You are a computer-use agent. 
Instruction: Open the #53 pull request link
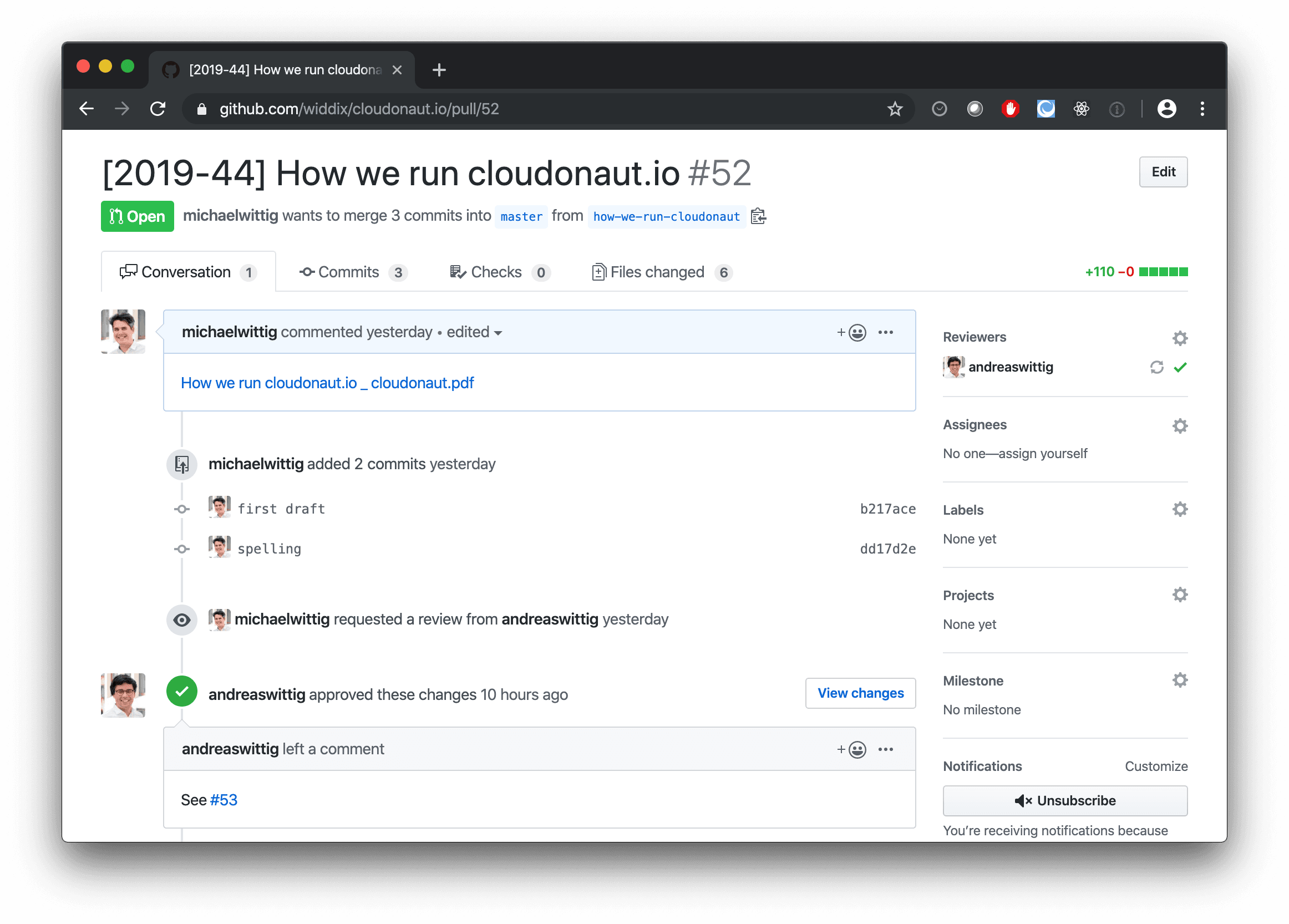pos(224,800)
